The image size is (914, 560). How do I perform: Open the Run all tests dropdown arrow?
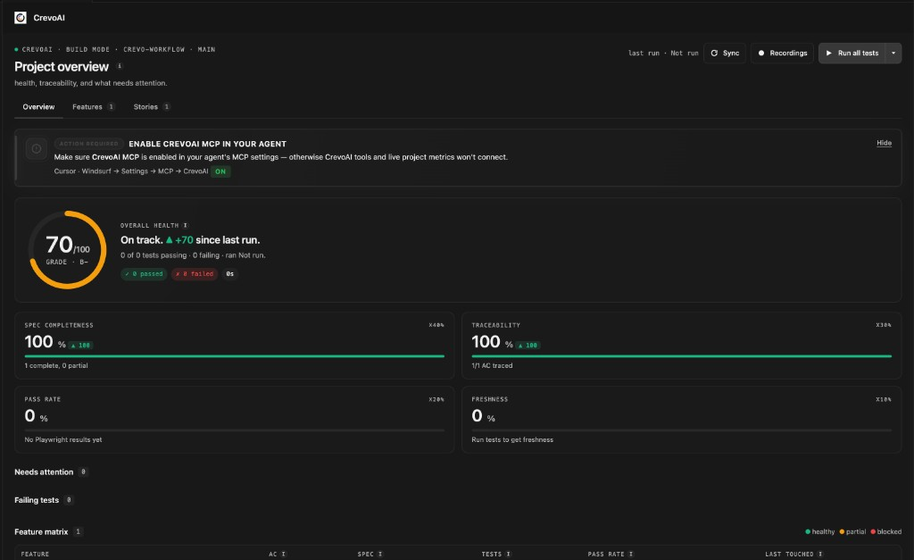[x=894, y=53]
